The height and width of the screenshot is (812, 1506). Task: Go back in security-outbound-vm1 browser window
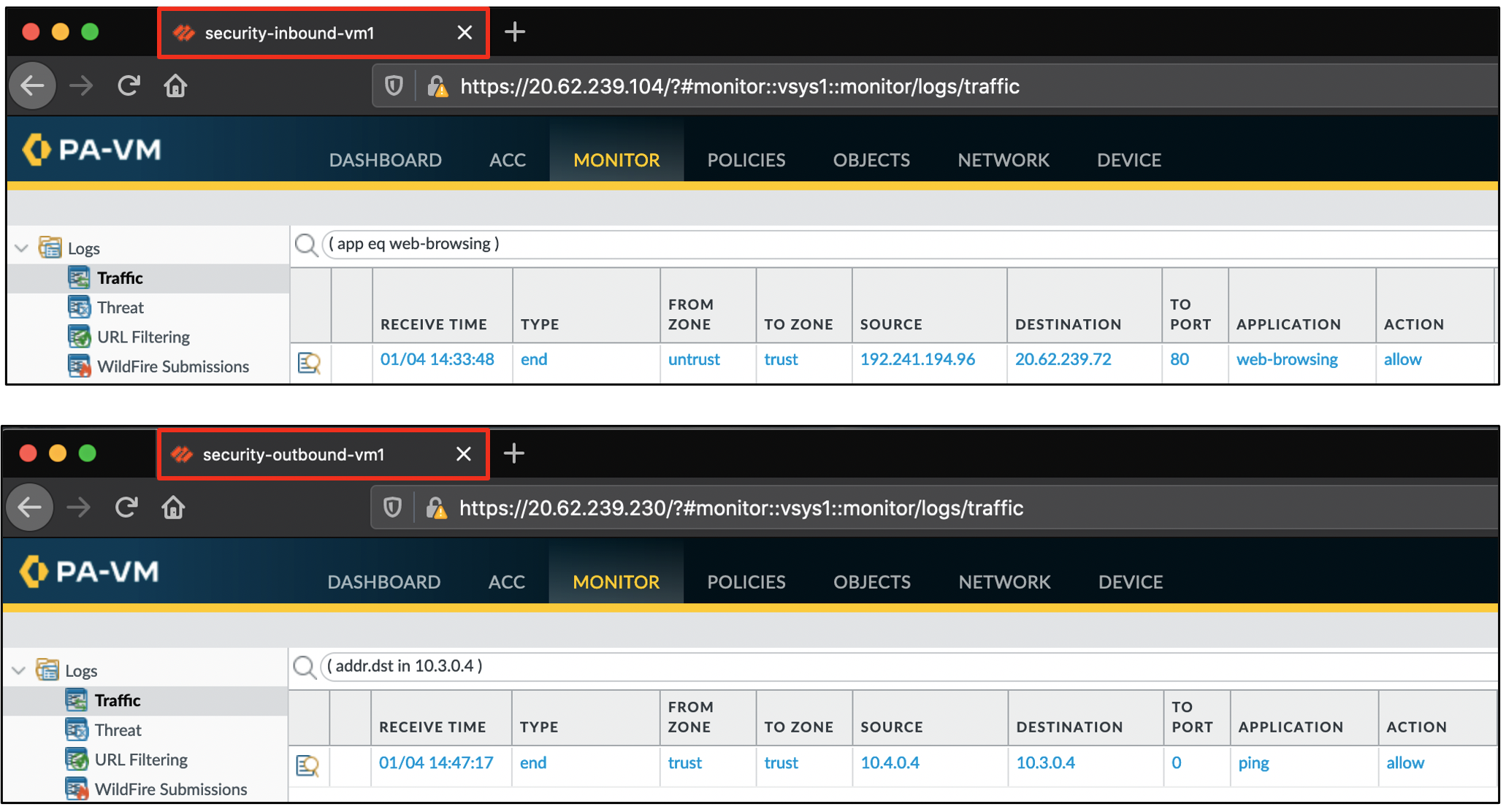30,507
